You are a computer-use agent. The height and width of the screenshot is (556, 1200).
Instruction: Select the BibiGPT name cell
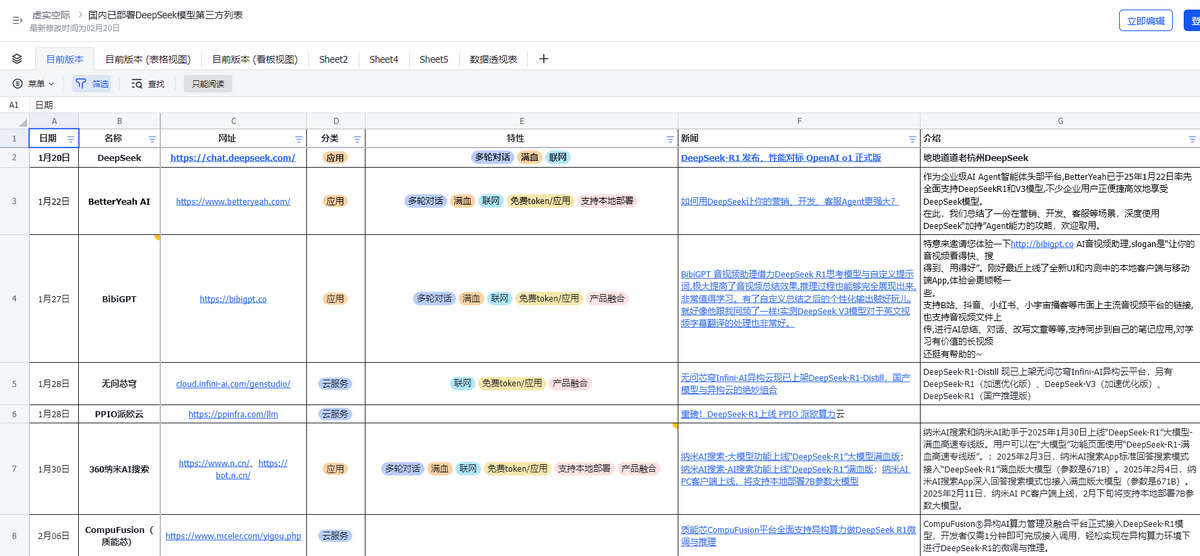pyautogui.click(x=119, y=298)
